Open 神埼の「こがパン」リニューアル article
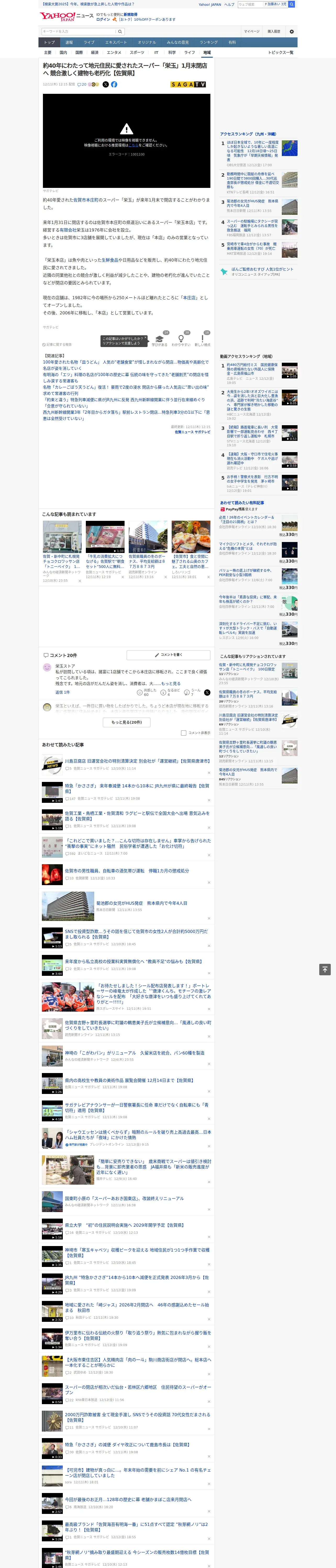 (134, 1053)
